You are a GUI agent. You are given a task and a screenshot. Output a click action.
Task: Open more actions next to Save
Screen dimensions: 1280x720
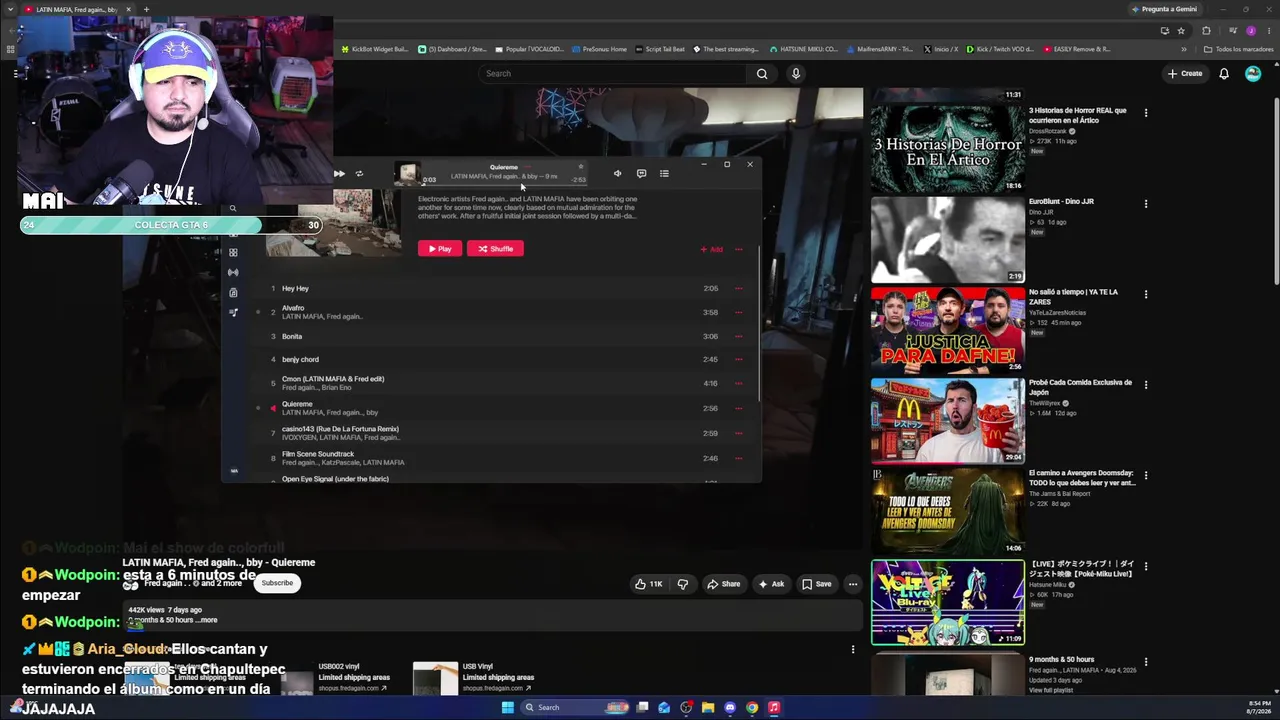click(x=853, y=584)
